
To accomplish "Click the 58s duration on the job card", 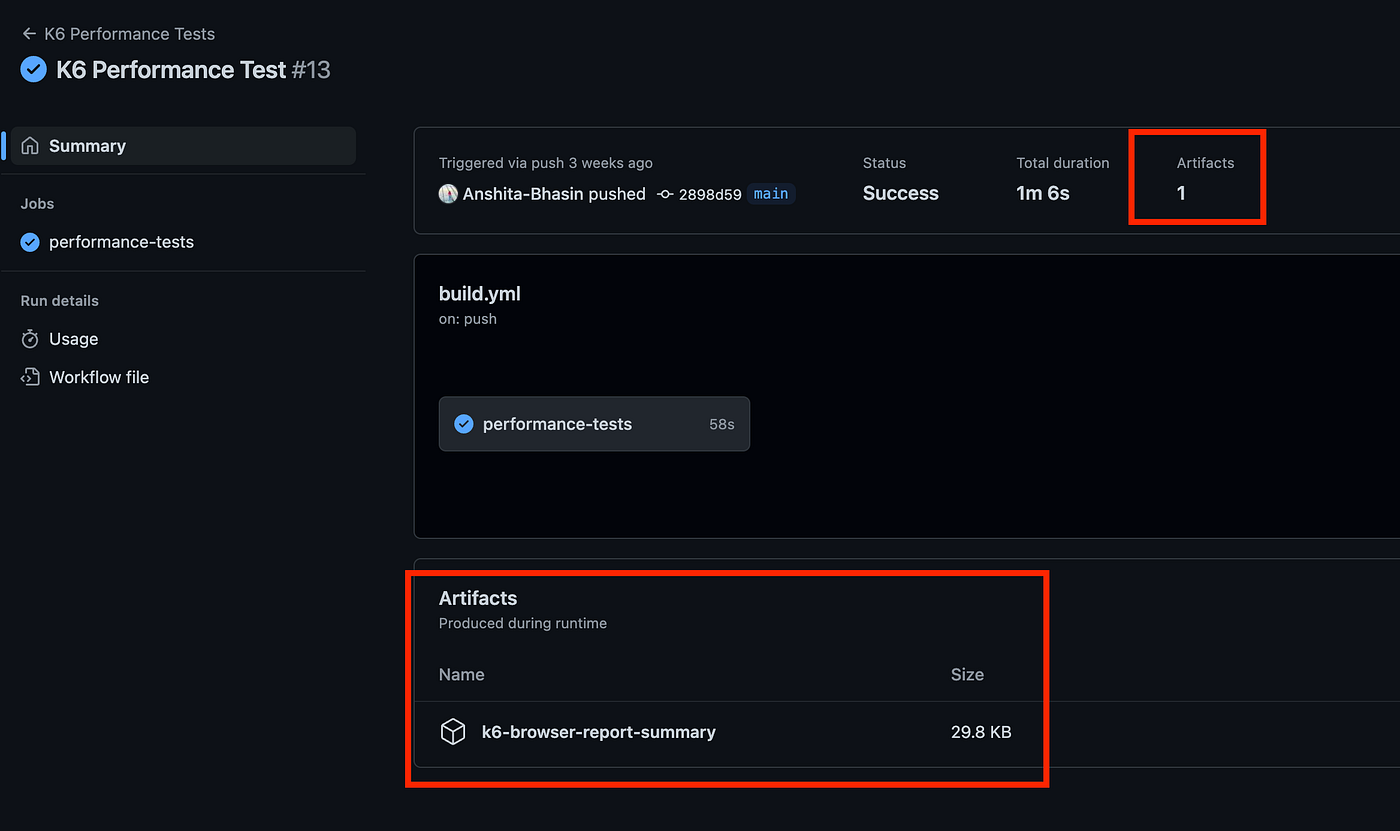I will tap(722, 424).
